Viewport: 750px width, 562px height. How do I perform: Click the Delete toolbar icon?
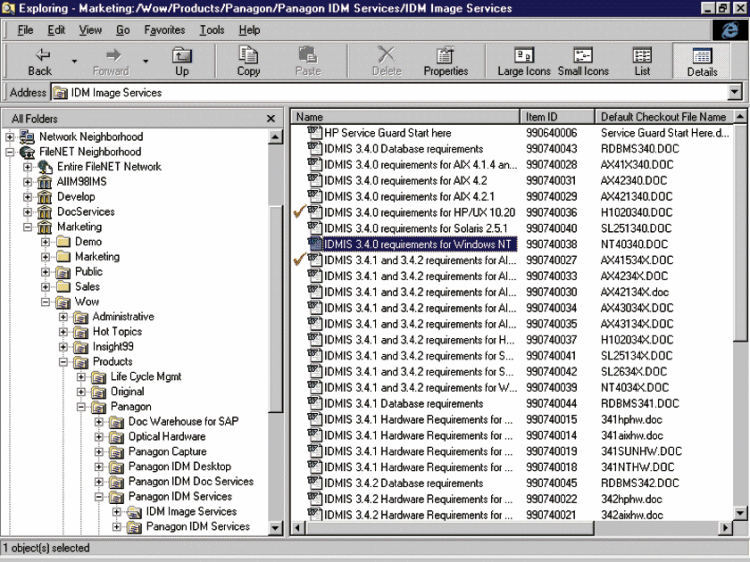(386, 62)
